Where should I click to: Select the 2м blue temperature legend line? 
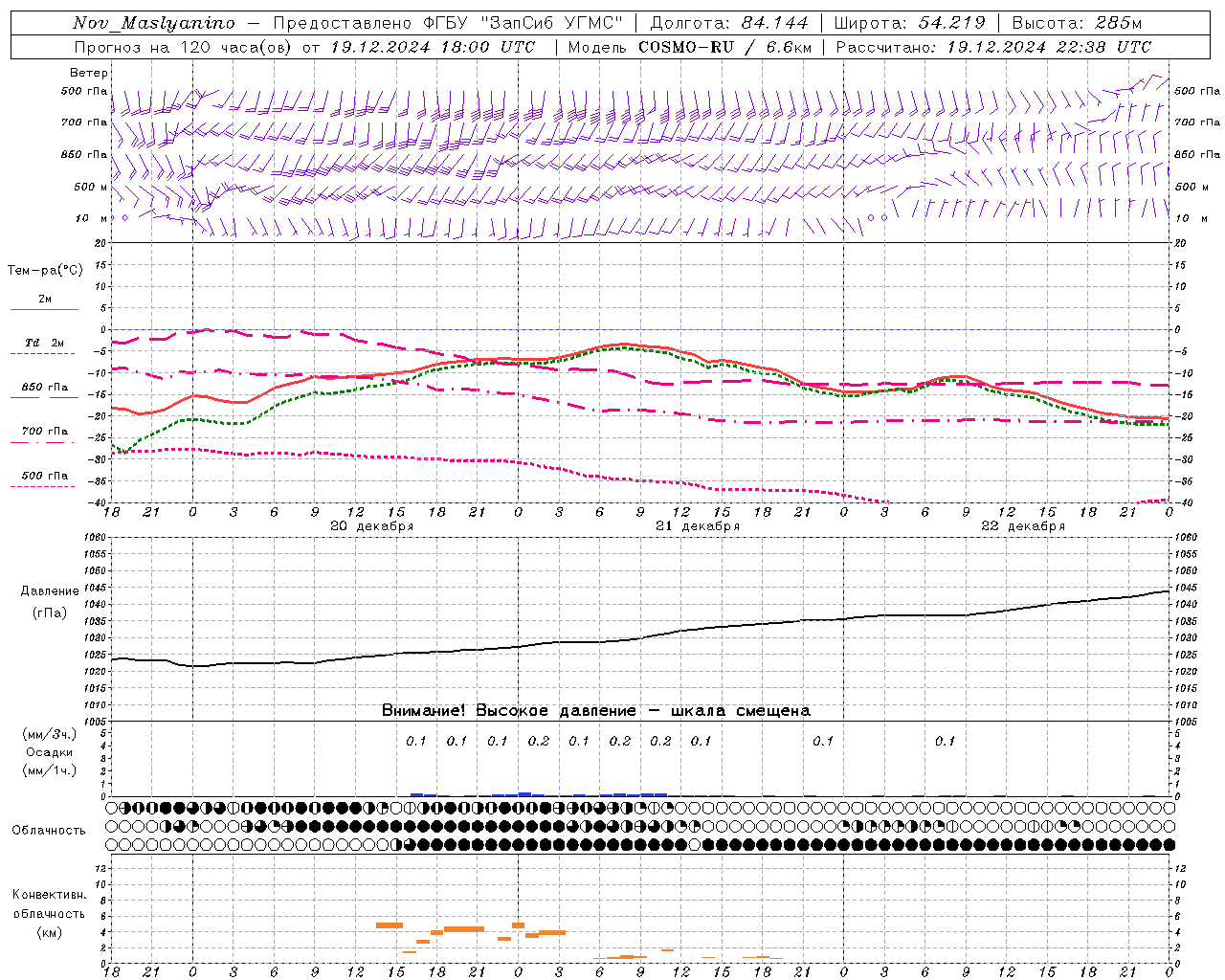45,302
